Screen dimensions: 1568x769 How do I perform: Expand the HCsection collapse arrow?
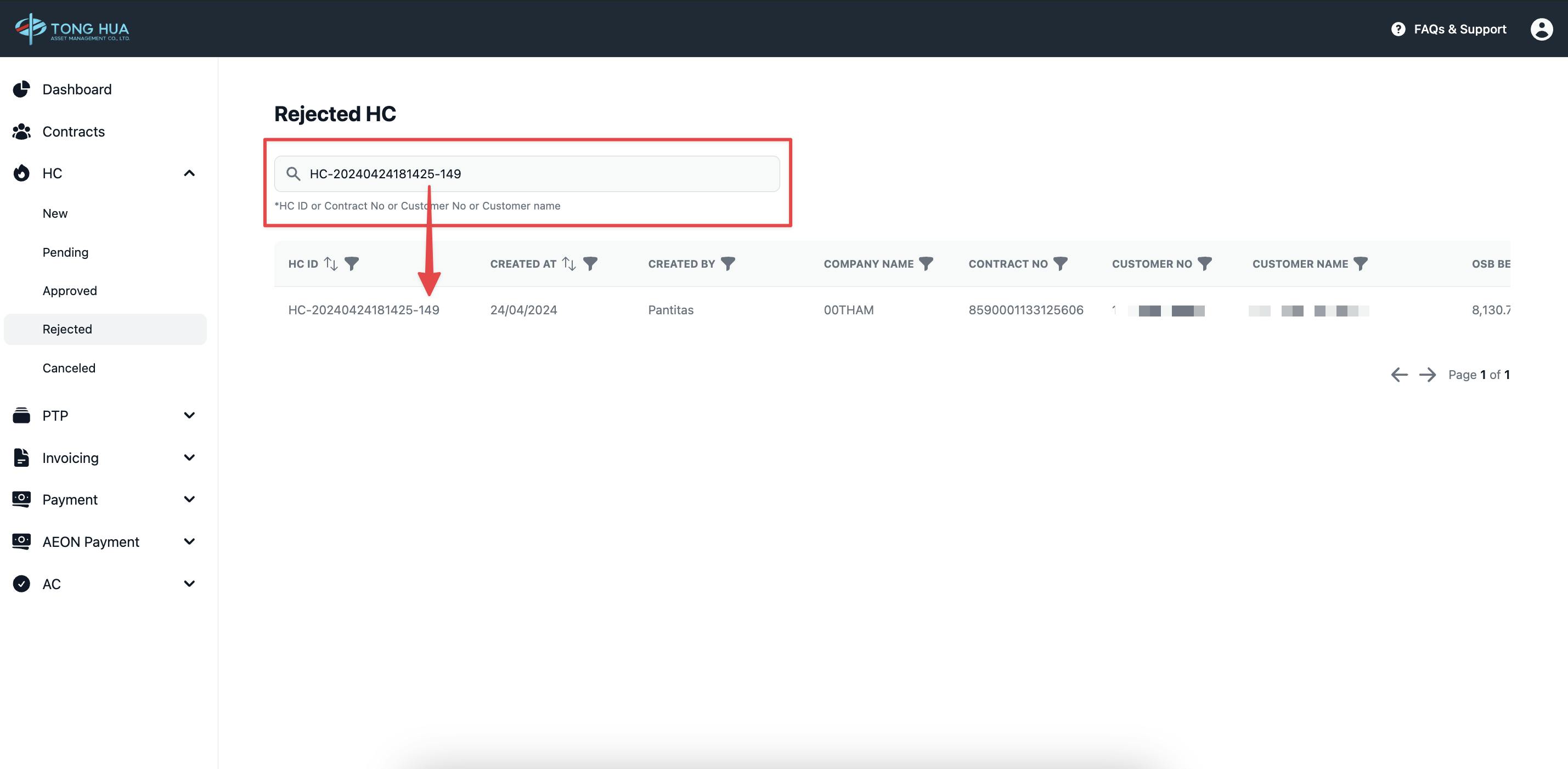tap(189, 172)
